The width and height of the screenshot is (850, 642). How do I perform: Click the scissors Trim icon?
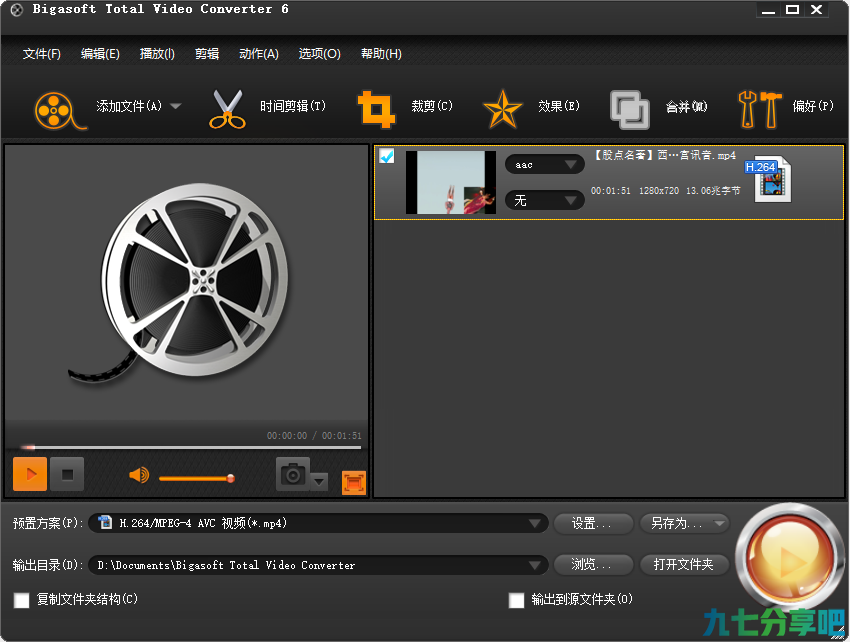227,109
